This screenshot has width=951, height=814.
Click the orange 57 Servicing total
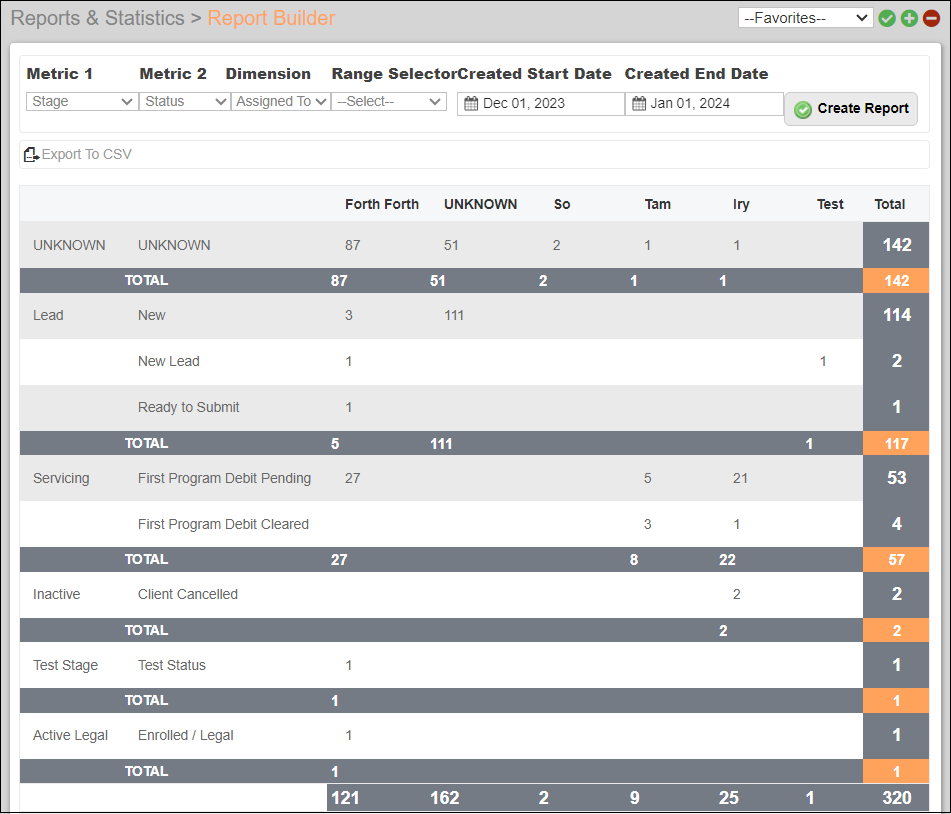[x=896, y=560]
